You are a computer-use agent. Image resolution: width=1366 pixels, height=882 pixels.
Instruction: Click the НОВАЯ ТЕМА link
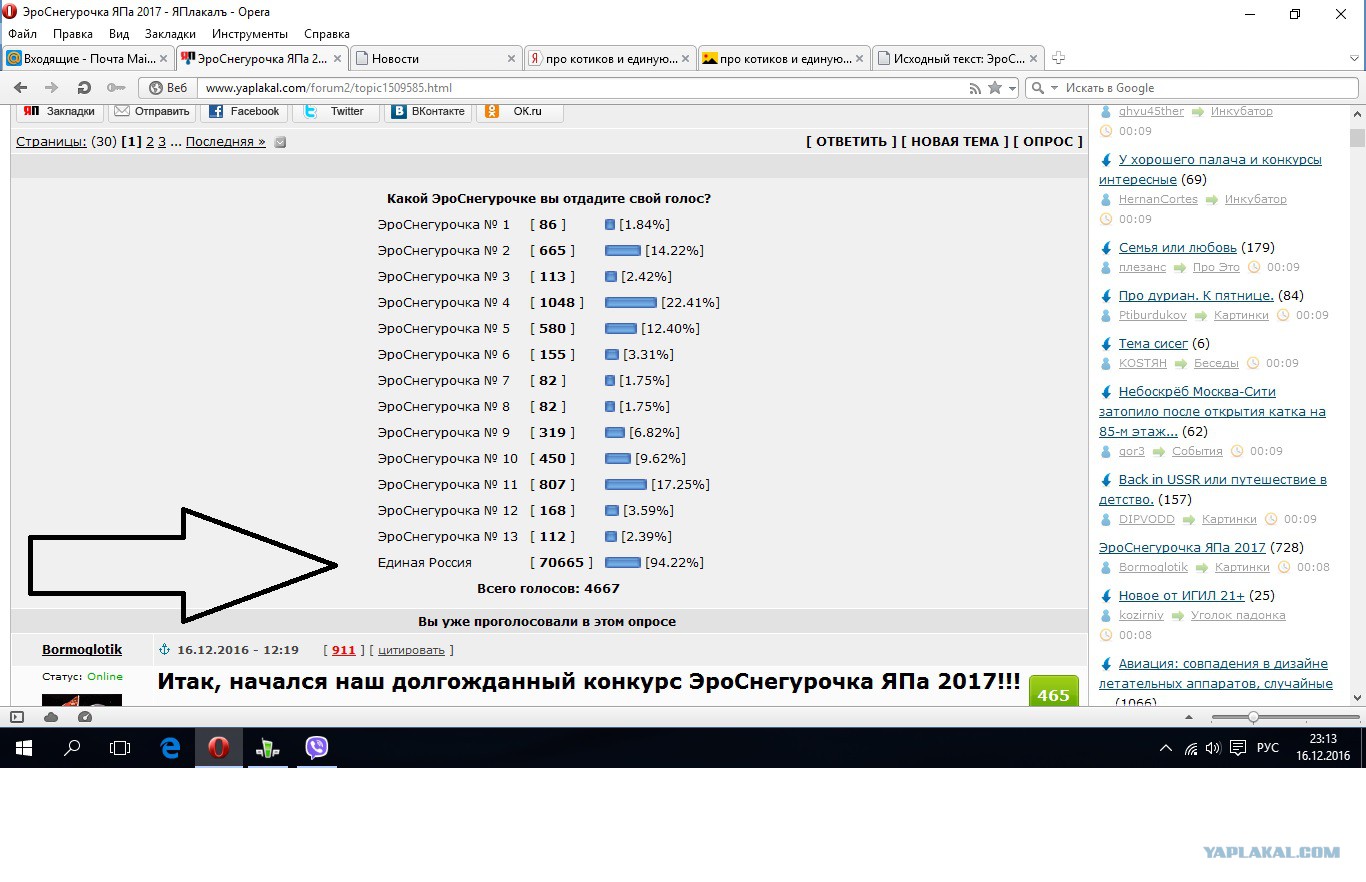tap(955, 142)
